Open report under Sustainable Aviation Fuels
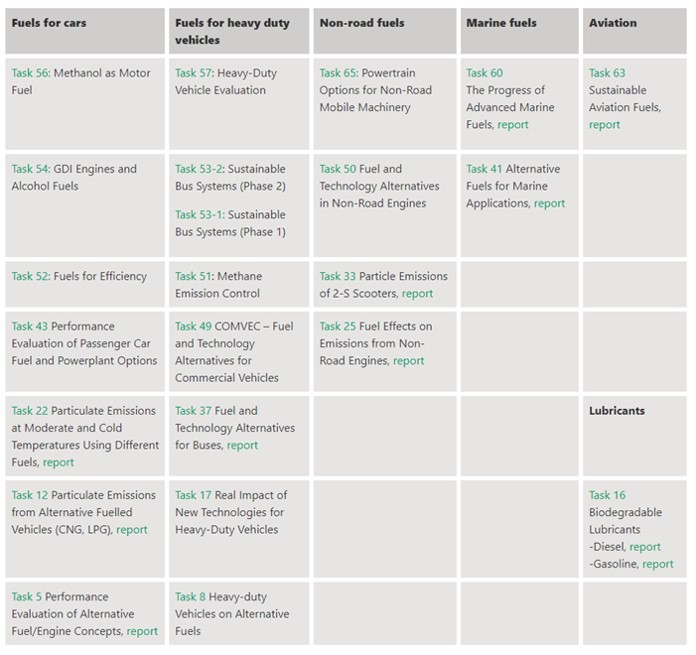Screen dimensions: 696x655 click(604, 125)
